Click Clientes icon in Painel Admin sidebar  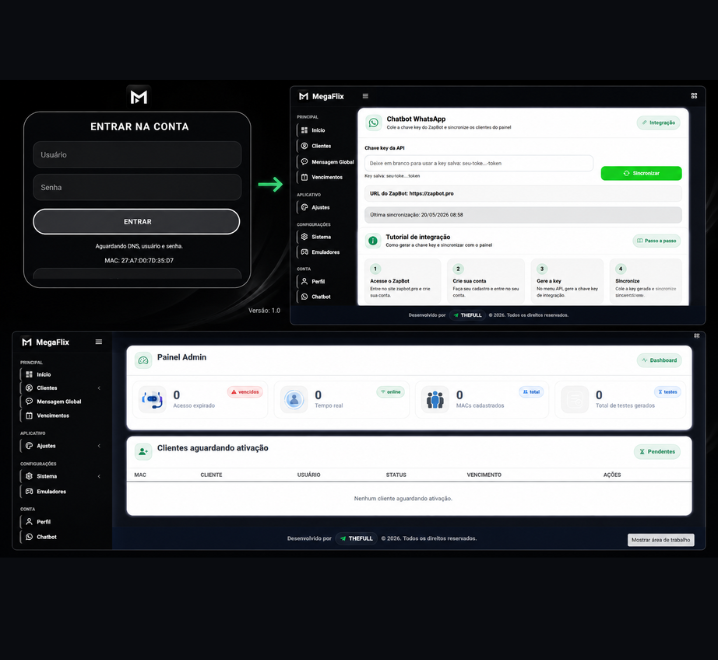click(x=29, y=388)
